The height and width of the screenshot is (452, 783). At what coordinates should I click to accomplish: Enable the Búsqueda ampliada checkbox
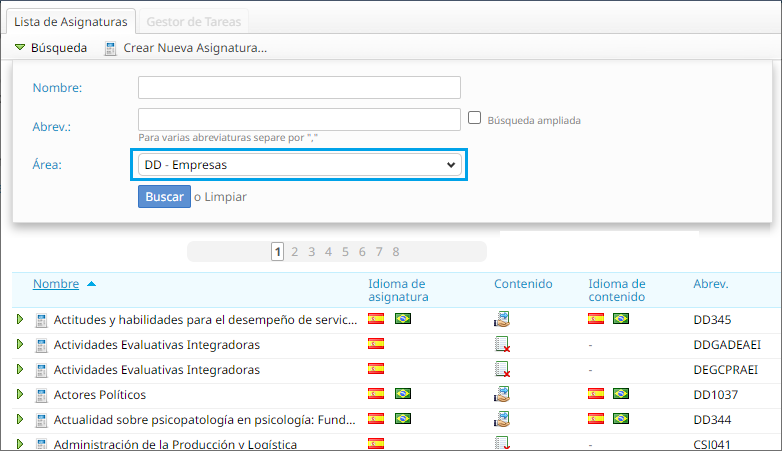pyautogui.click(x=474, y=118)
